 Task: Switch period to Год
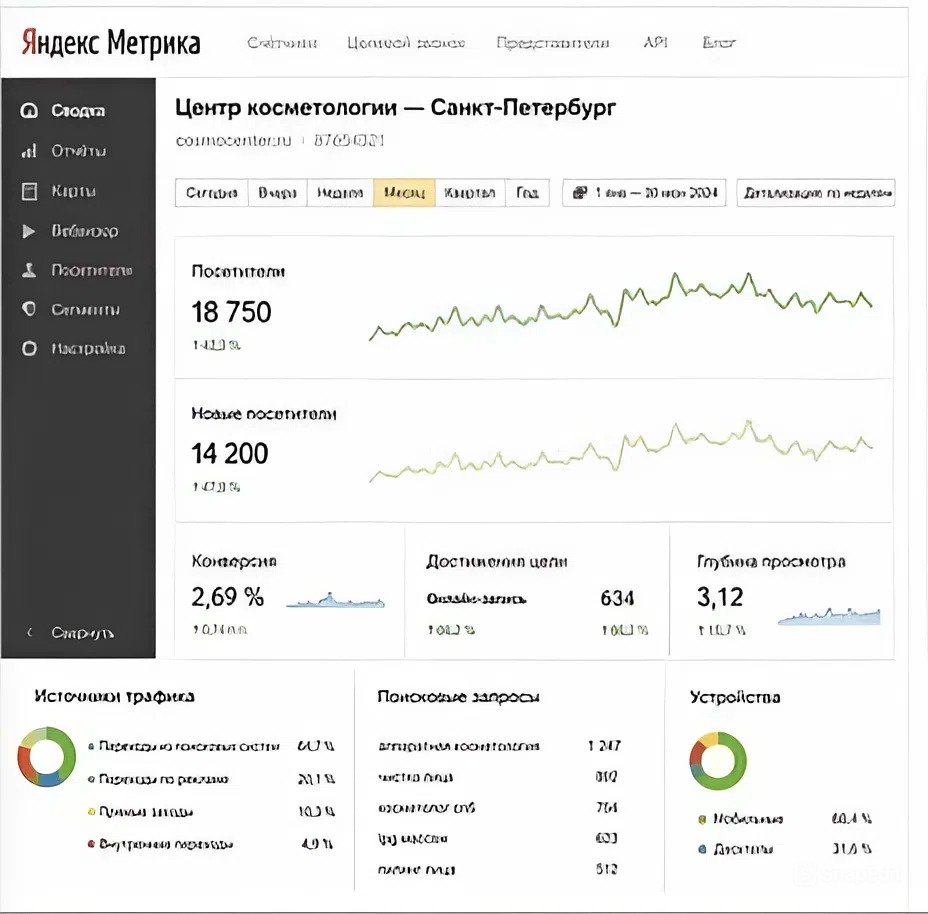click(x=527, y=193)
